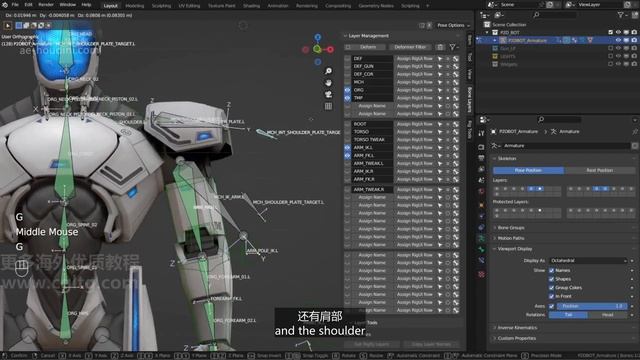This screenshot has height=360, width=640.
Task: Open the Display As Octahedral dropdown
Action: (588, 260)
